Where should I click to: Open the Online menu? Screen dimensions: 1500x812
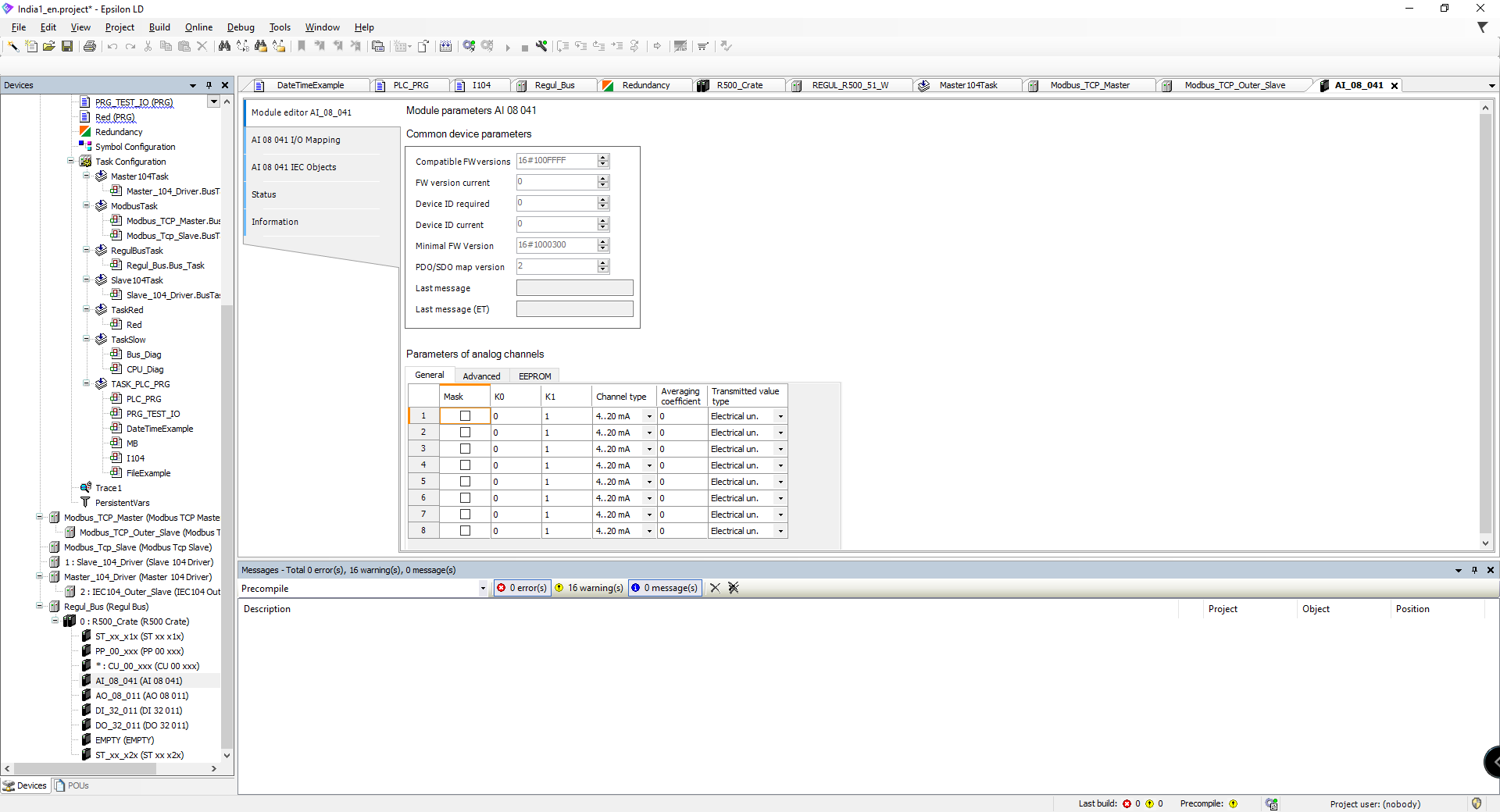[x=198, y=27]
